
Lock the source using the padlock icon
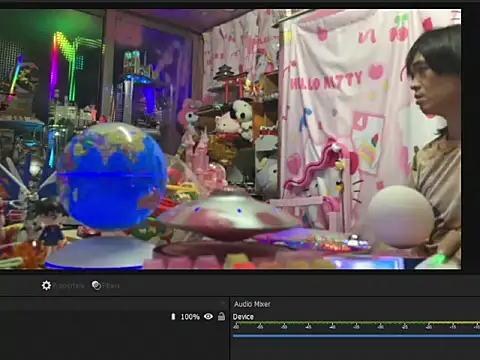(221, 316)
